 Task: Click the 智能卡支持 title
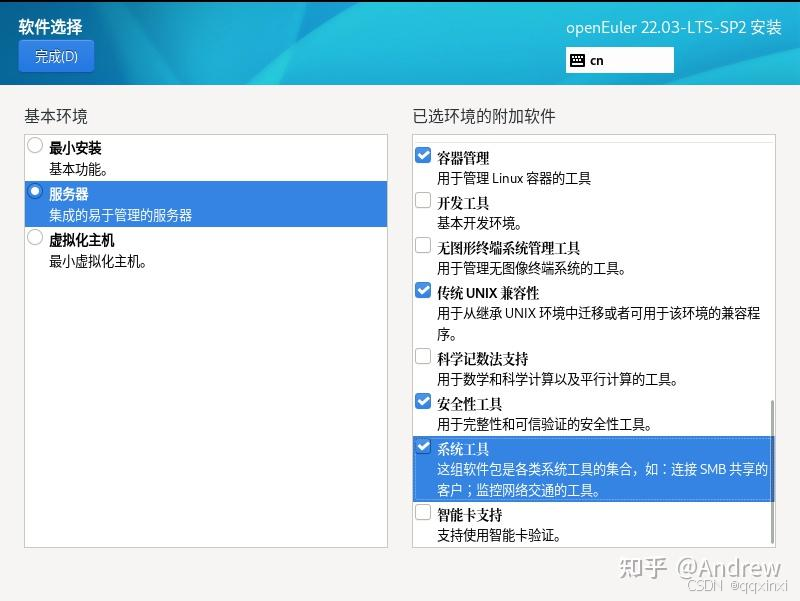pyautogui.click(x=470, y=515)
